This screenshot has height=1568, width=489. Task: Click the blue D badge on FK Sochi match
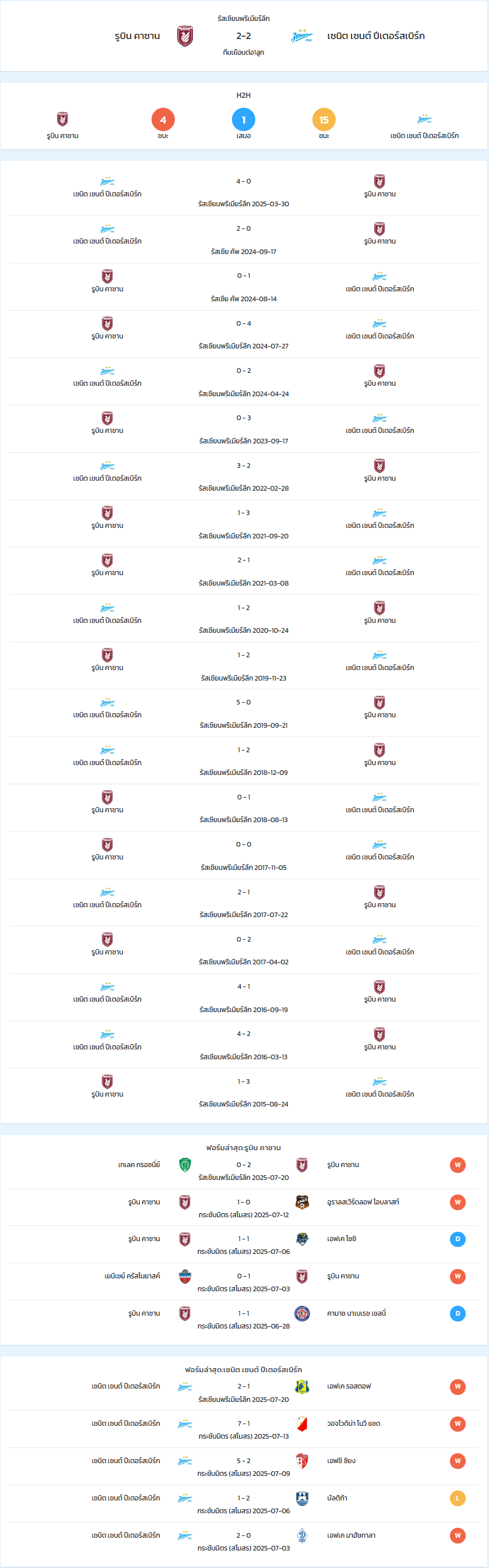point(458,1239)
